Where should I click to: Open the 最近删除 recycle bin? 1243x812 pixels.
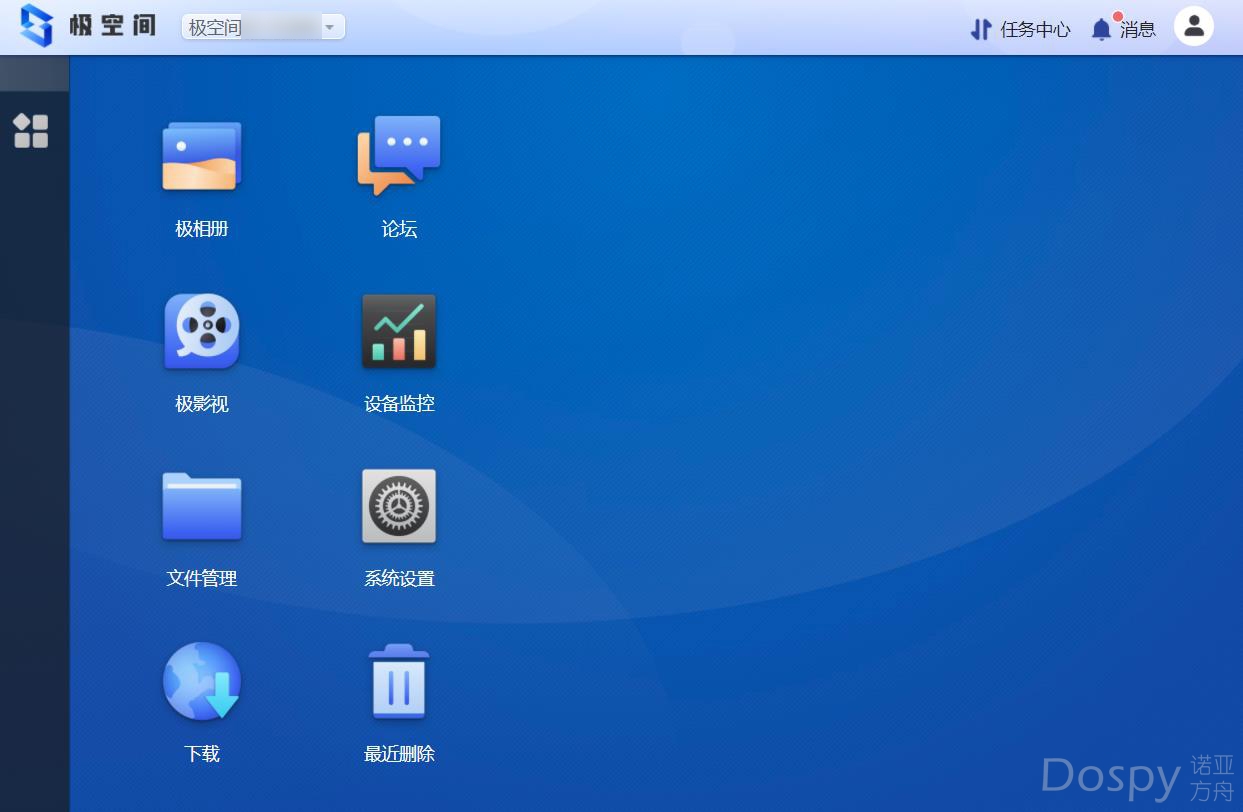[x=399, y=681]
